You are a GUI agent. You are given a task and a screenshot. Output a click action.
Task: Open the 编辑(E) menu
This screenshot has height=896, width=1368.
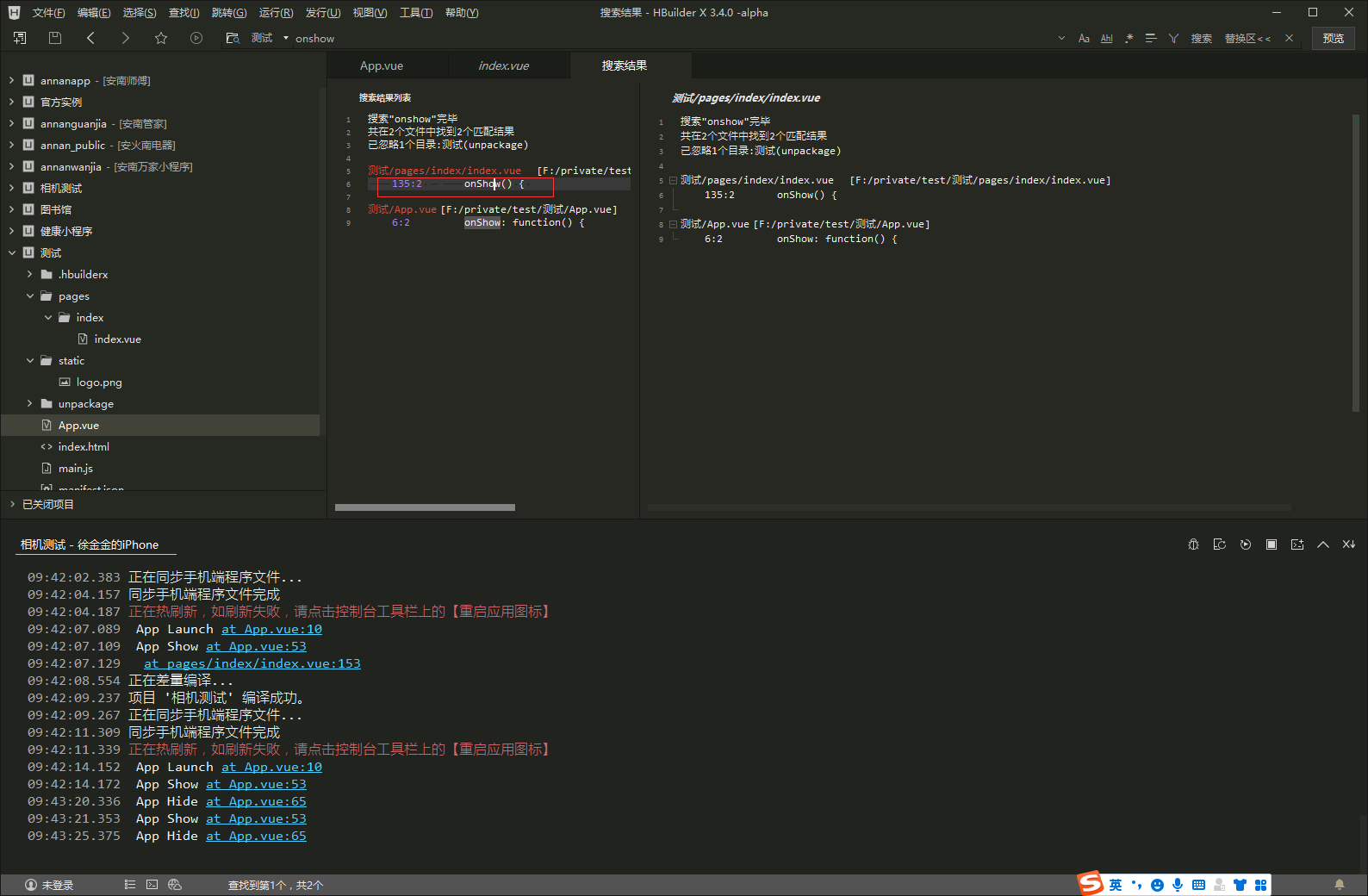tap(93, 13)
